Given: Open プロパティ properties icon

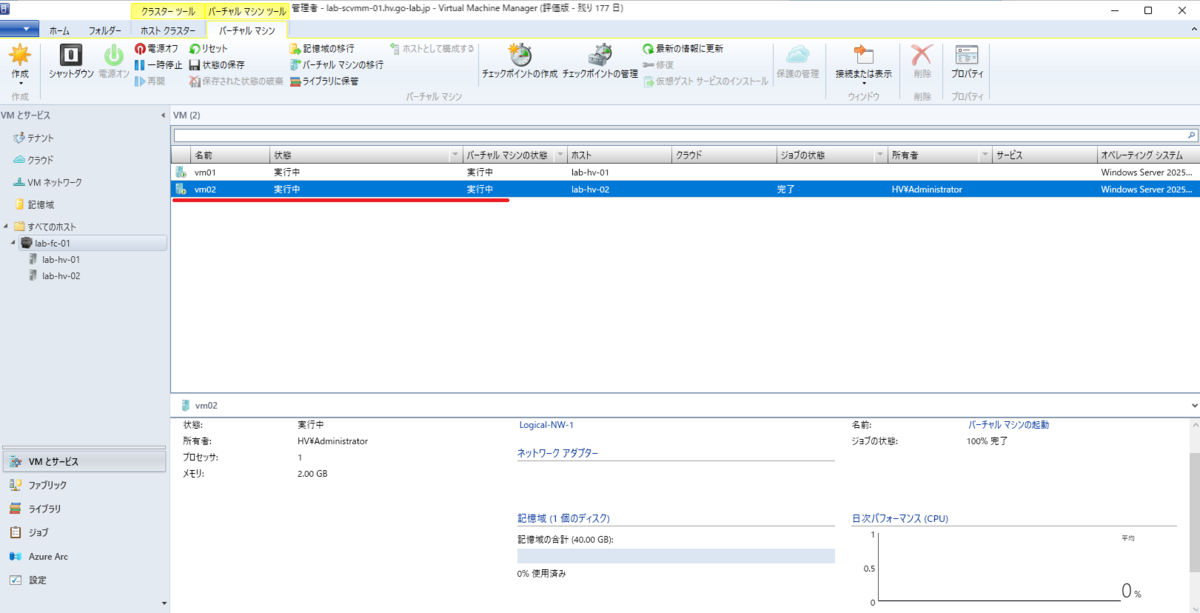Looking at the screenshot, I should click(967, 55).
